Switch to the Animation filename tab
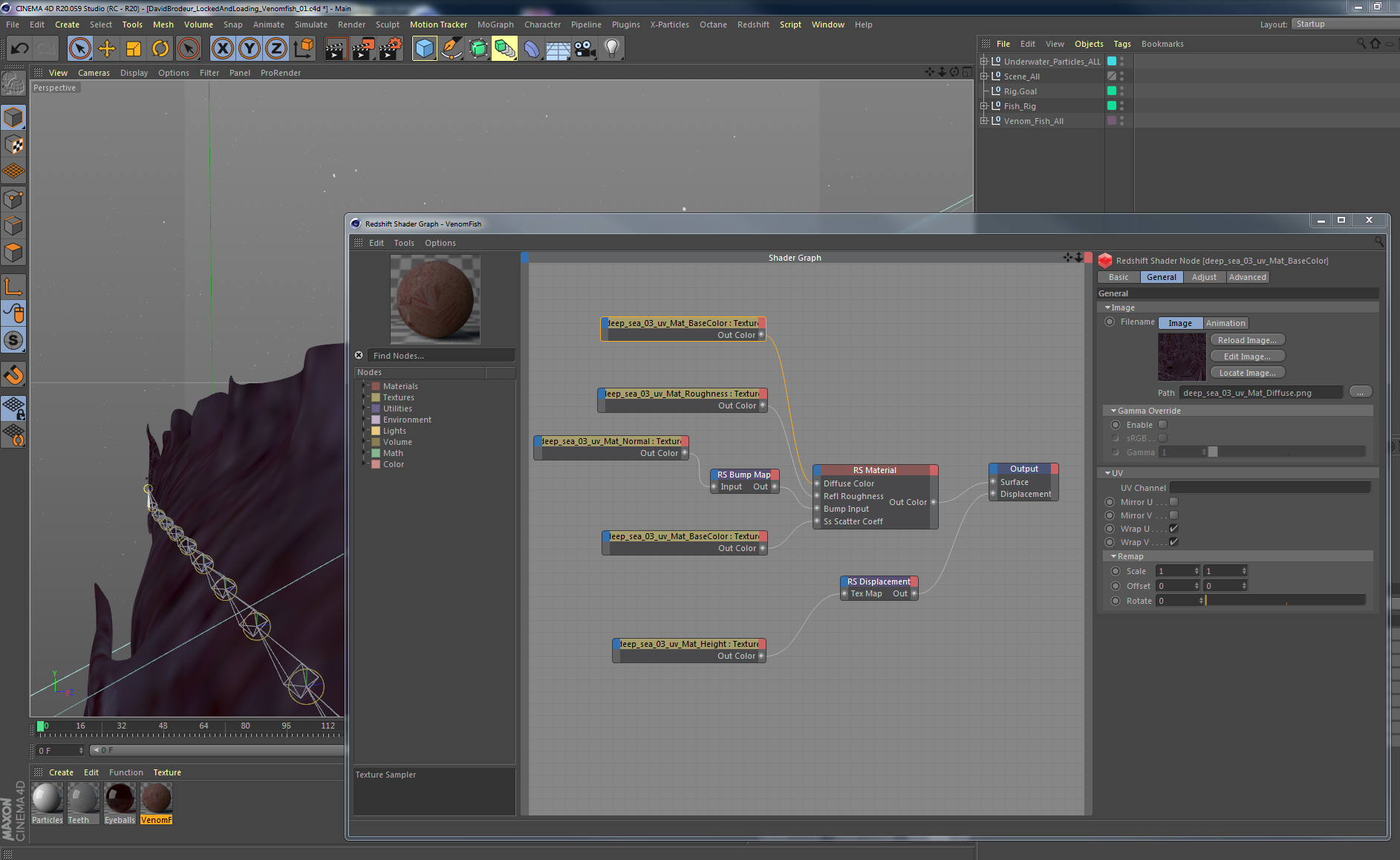The image size is (1400, 860). pyautogui.click(x=1225, y=323)
